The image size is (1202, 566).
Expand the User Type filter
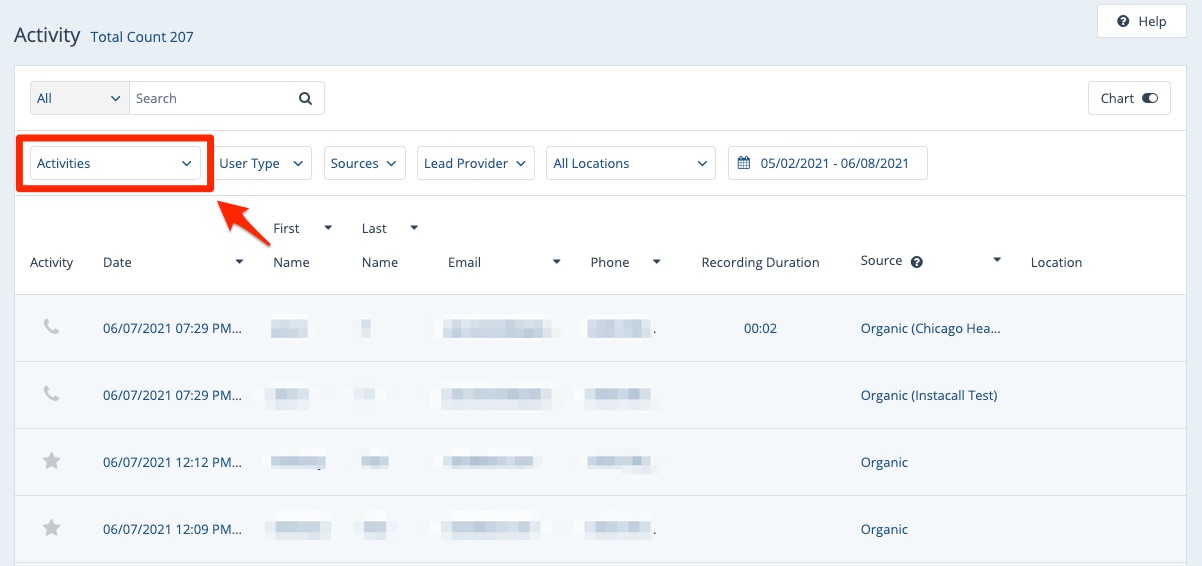[x=264, y=163]
